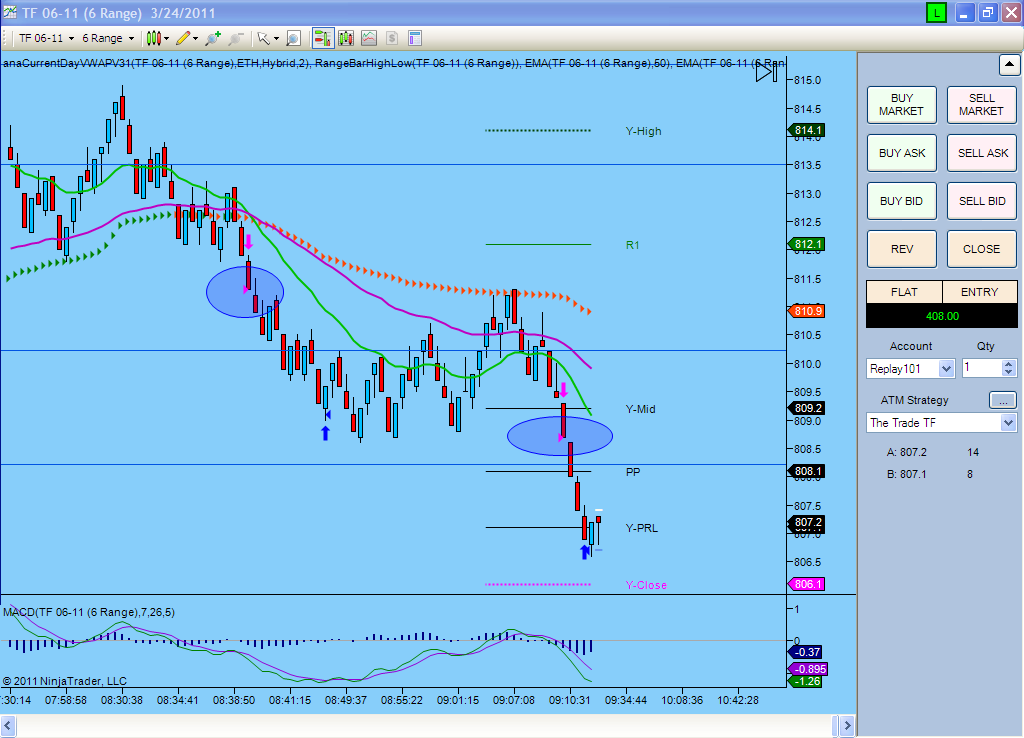Image resolution: width=1024 pixels, height=738 pixels.
Task: Toggle the Chart Trader panel icon
Action: pos(323,39)
